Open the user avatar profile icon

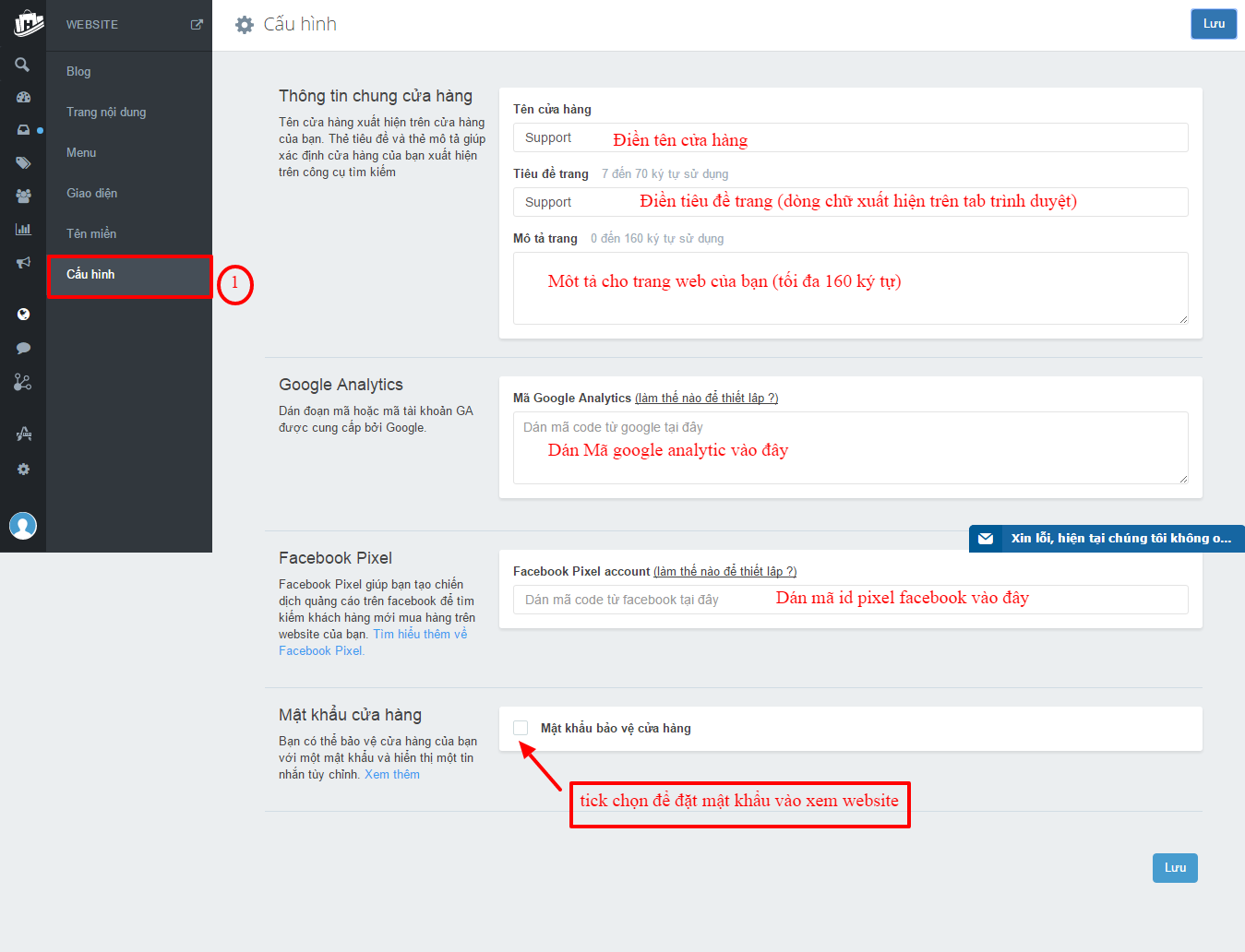[x=23, y=526]
